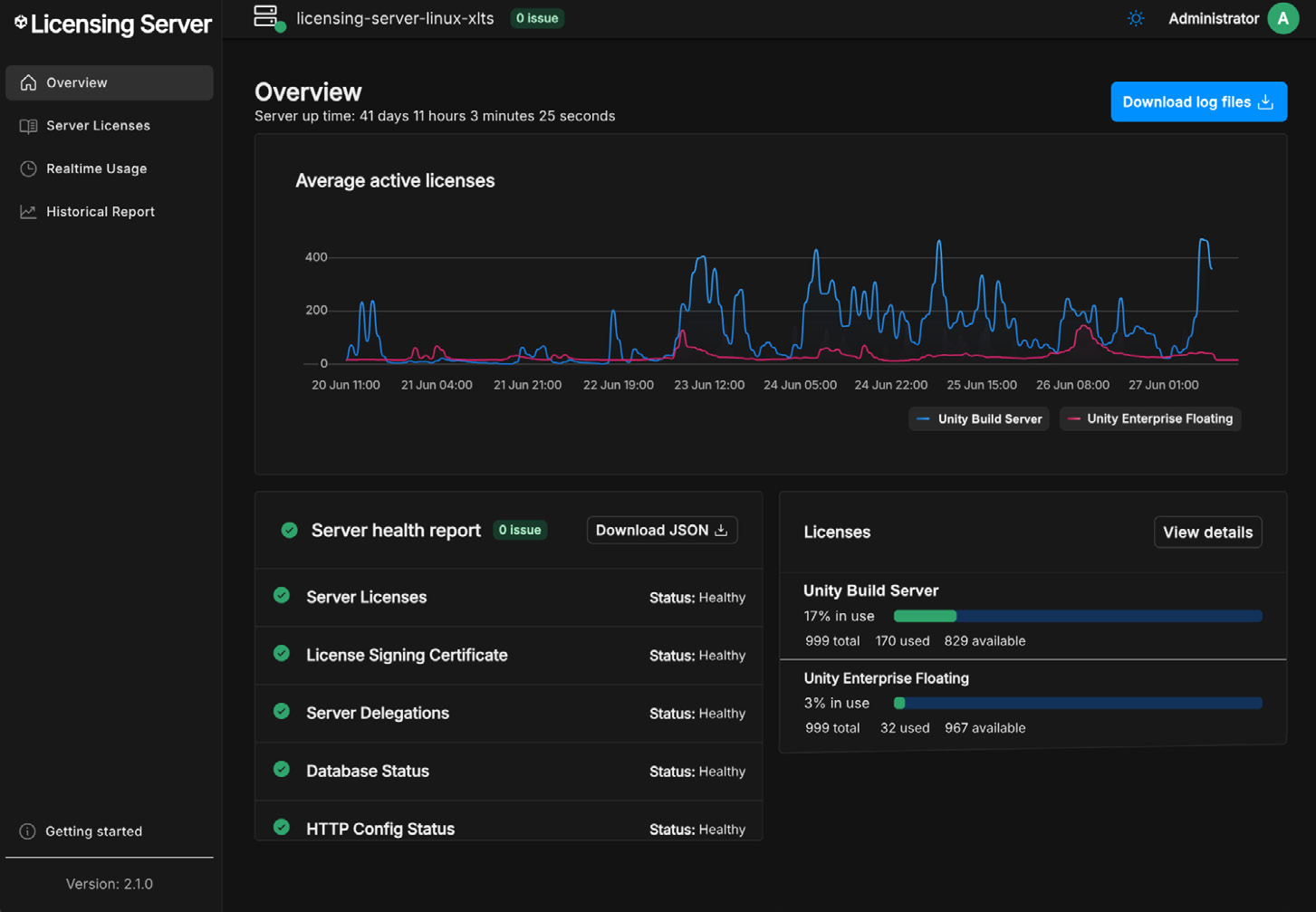
Task: Download the log files
Action: click(x=1198, y=102)
